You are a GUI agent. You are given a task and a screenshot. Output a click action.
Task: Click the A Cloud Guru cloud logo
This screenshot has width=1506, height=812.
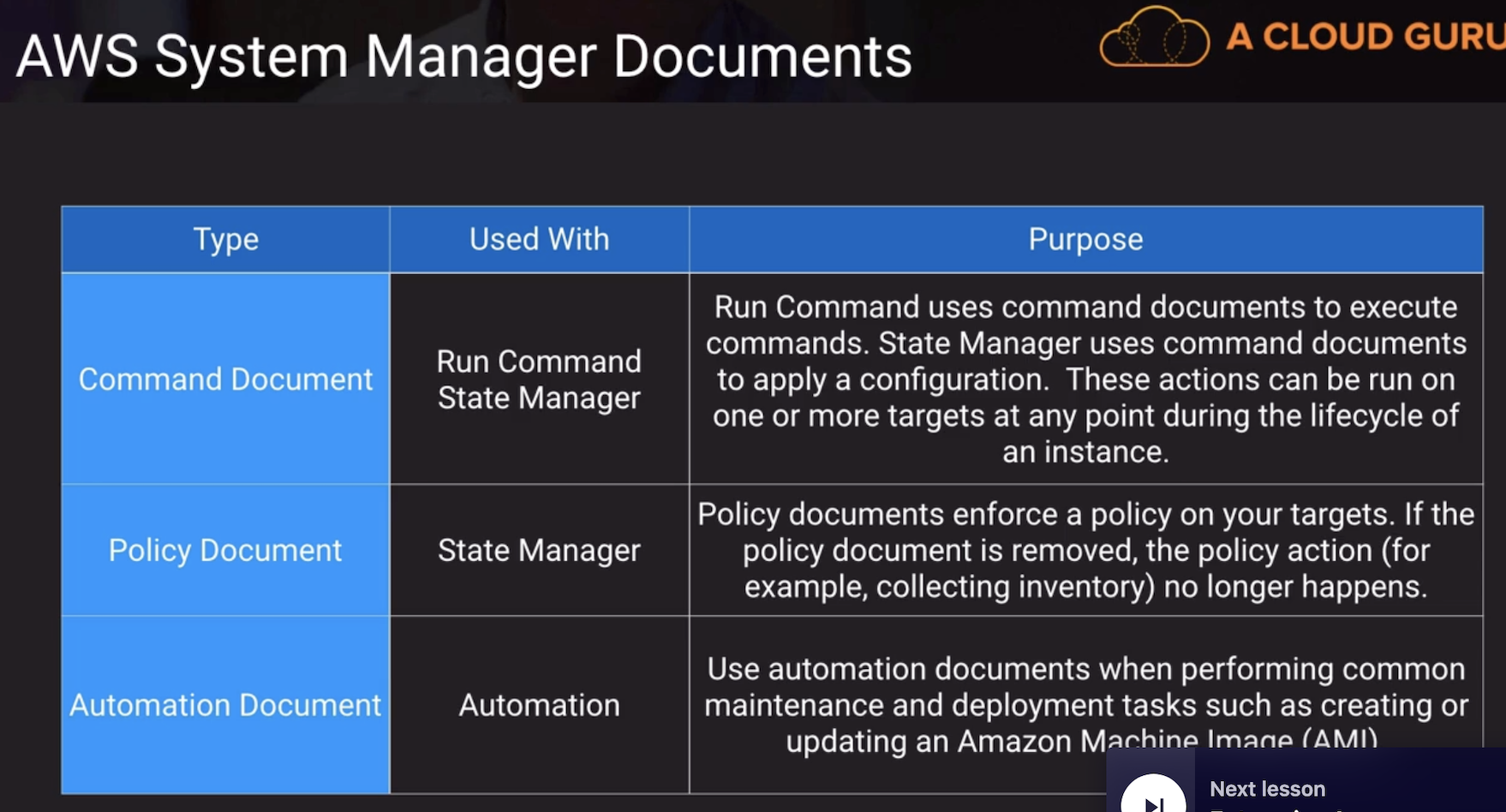(x=1154, y=38)
